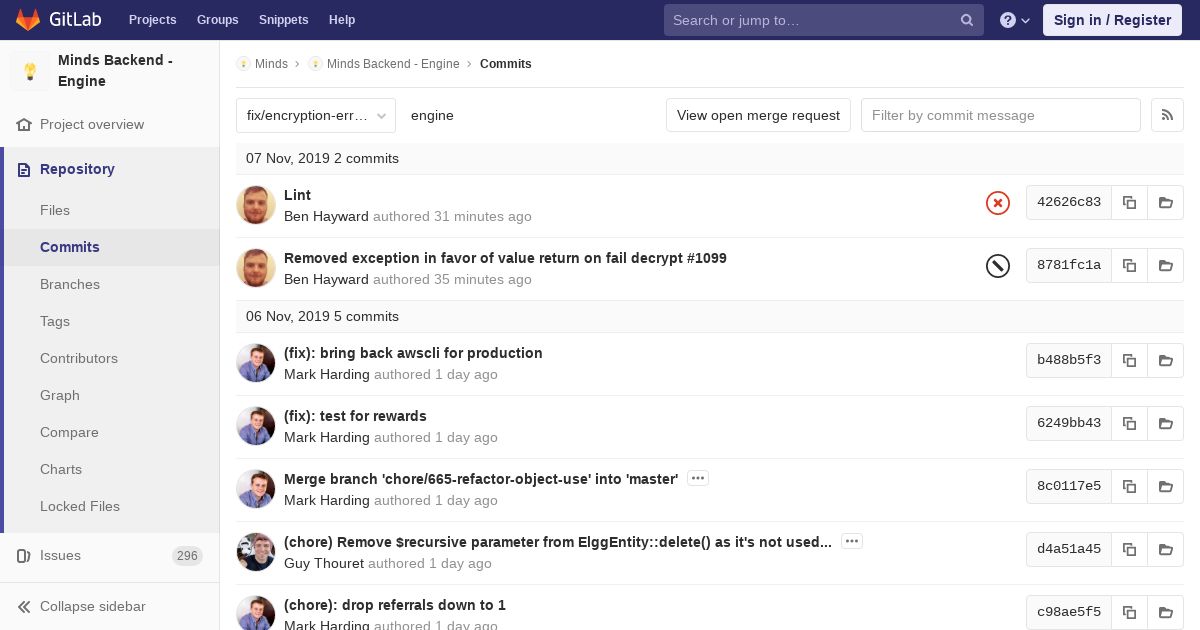Open the Compare page

pyautogui.click(x=69, y=432)
